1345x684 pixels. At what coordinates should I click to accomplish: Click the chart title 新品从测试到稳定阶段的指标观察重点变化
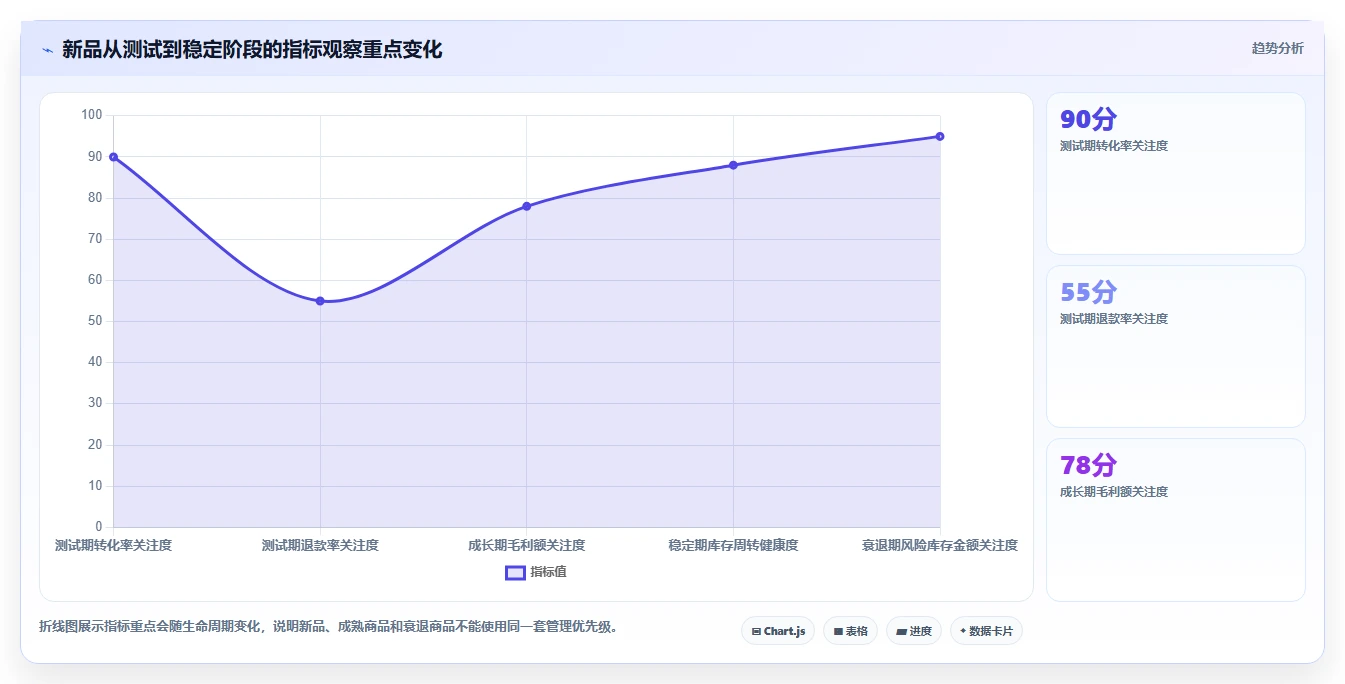(252, 49)
